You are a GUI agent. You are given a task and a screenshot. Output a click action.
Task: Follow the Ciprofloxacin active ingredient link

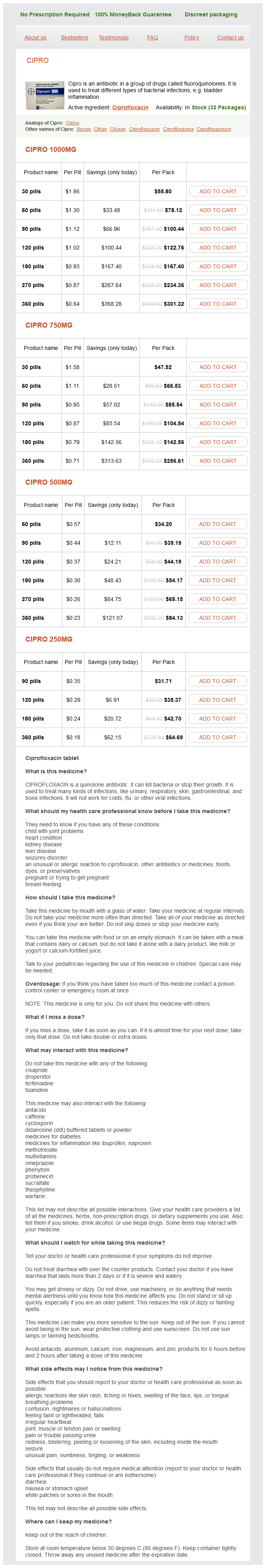(x=130, y=108)
